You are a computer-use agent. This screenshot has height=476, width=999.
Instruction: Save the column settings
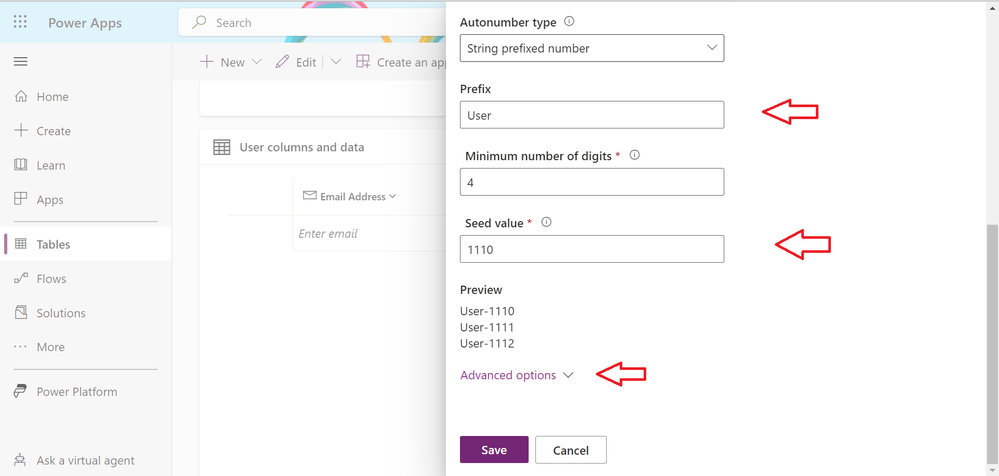coord(494,450)
